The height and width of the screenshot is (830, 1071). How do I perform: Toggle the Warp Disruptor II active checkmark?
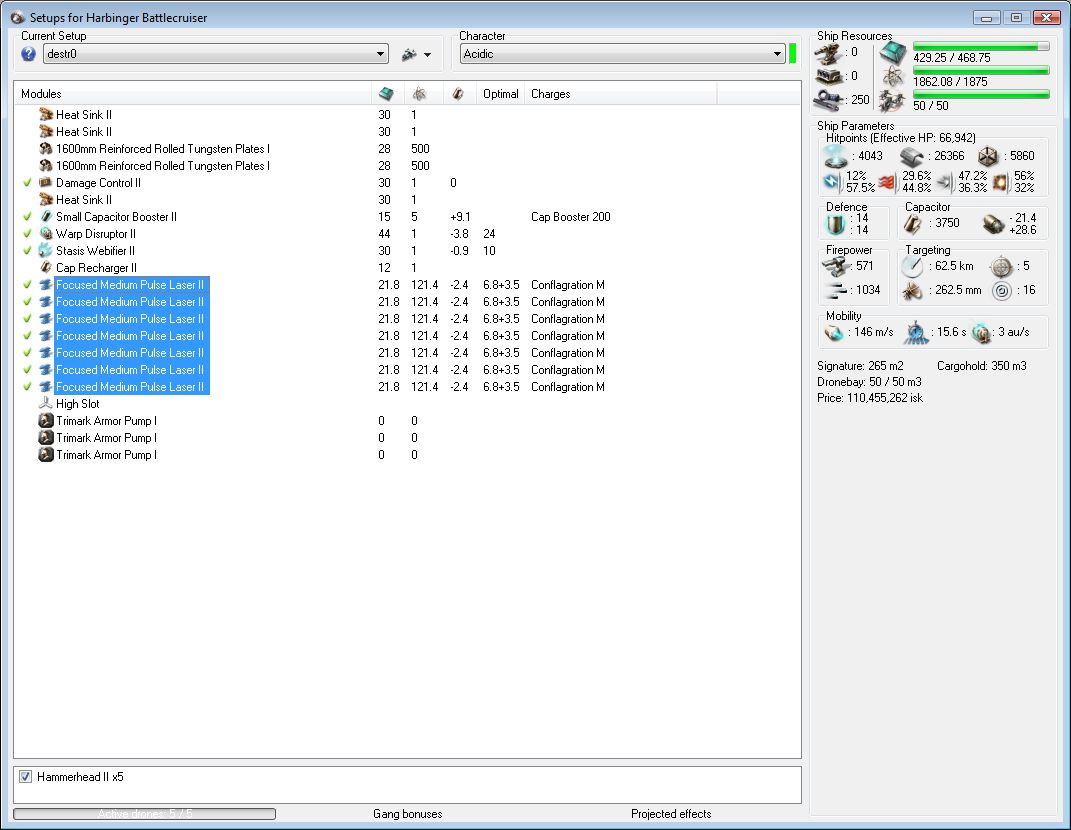pos(27,234)
